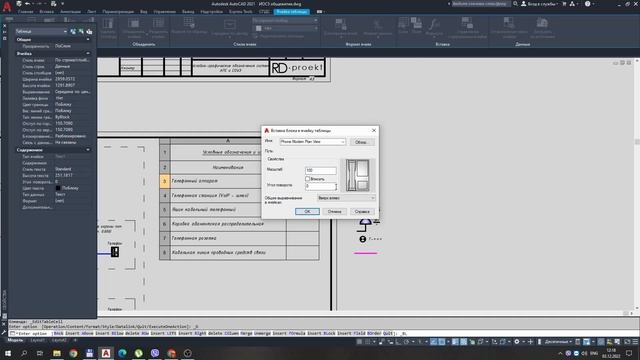Open the cell background fill dropdown in ribbon
The width and height of the screenshot is (640, 360).
coord(286,28)
